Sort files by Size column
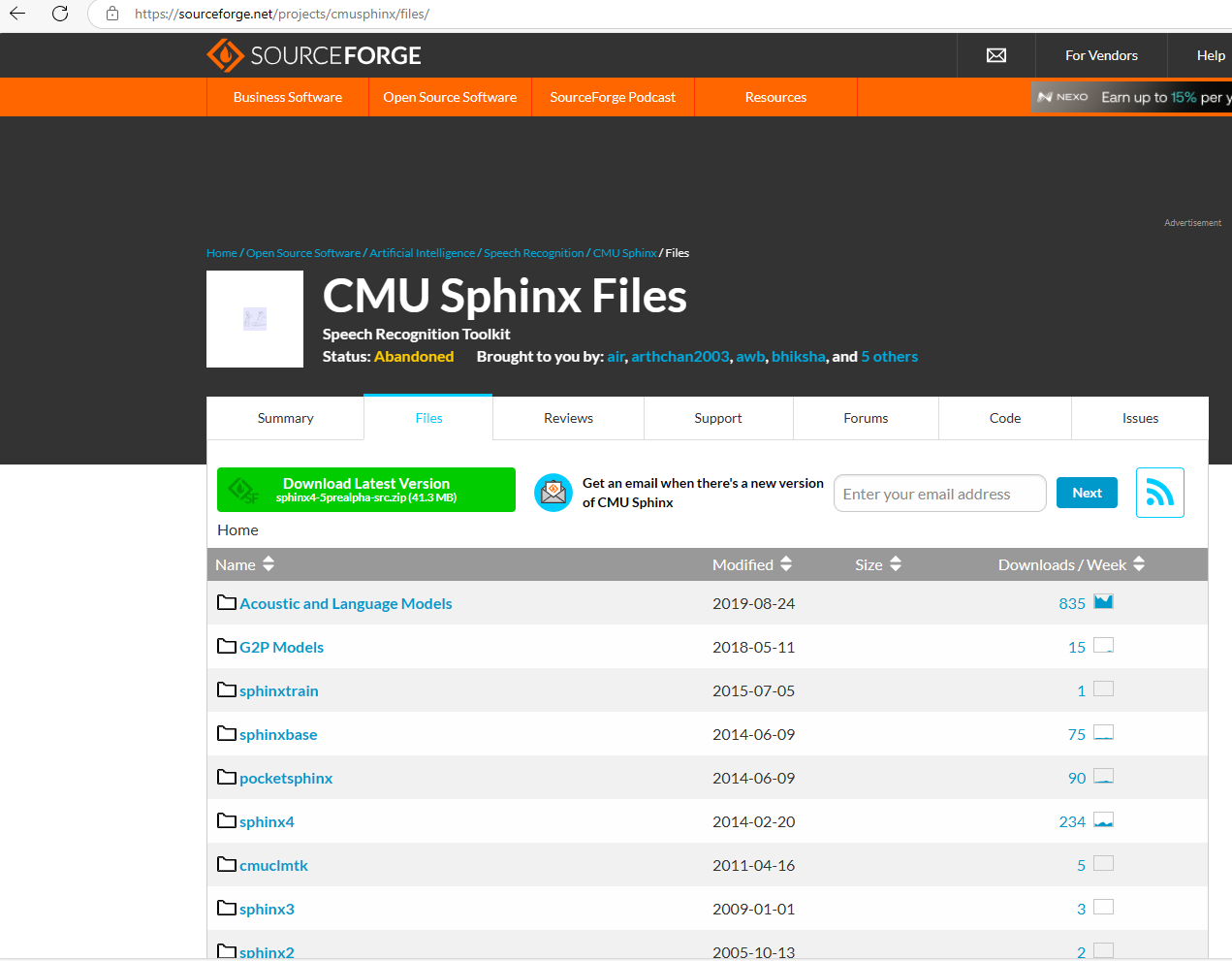The image size is (1232, 961). 878,564
